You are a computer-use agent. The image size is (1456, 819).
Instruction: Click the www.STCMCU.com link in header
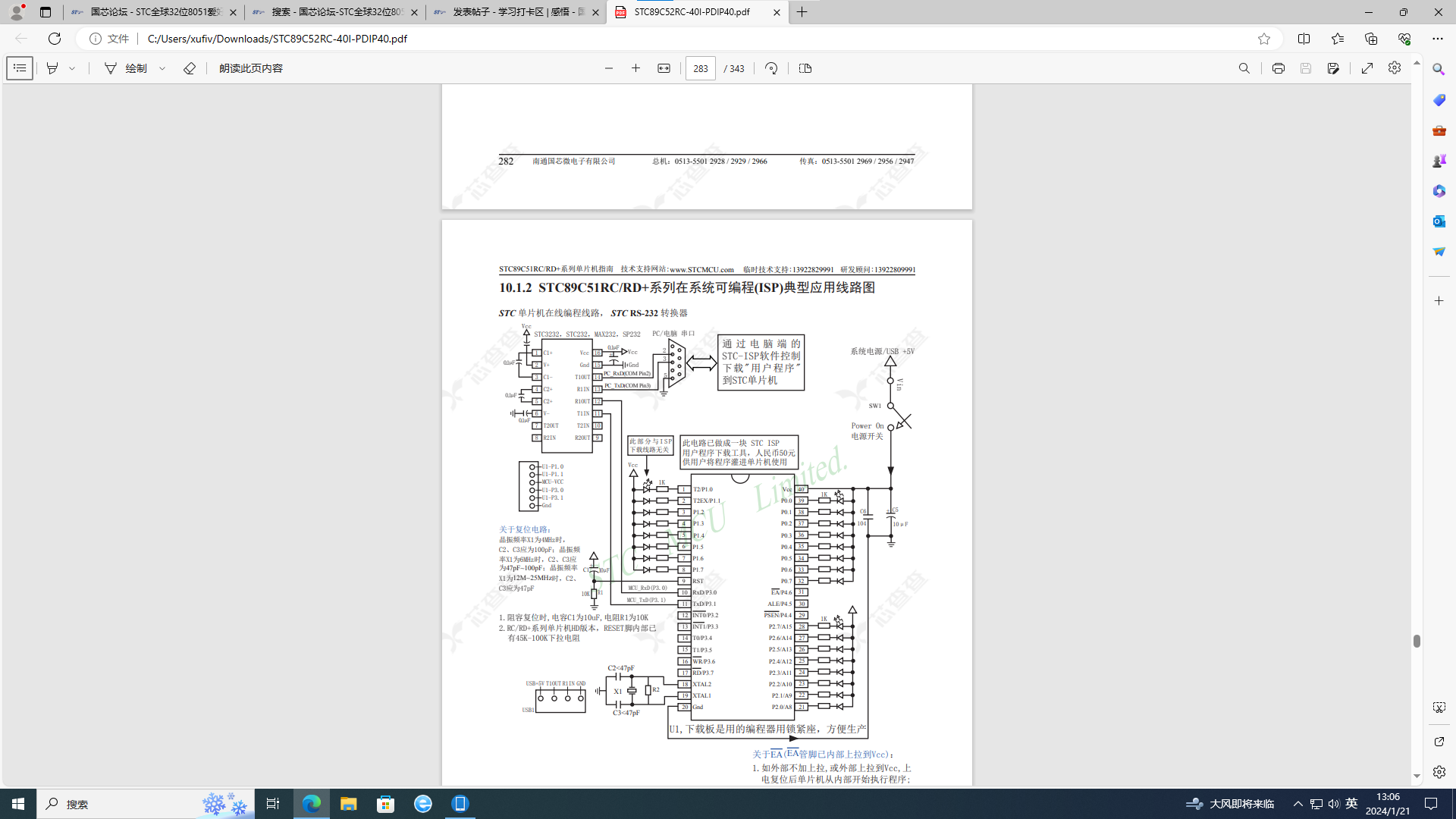[701, 269]
